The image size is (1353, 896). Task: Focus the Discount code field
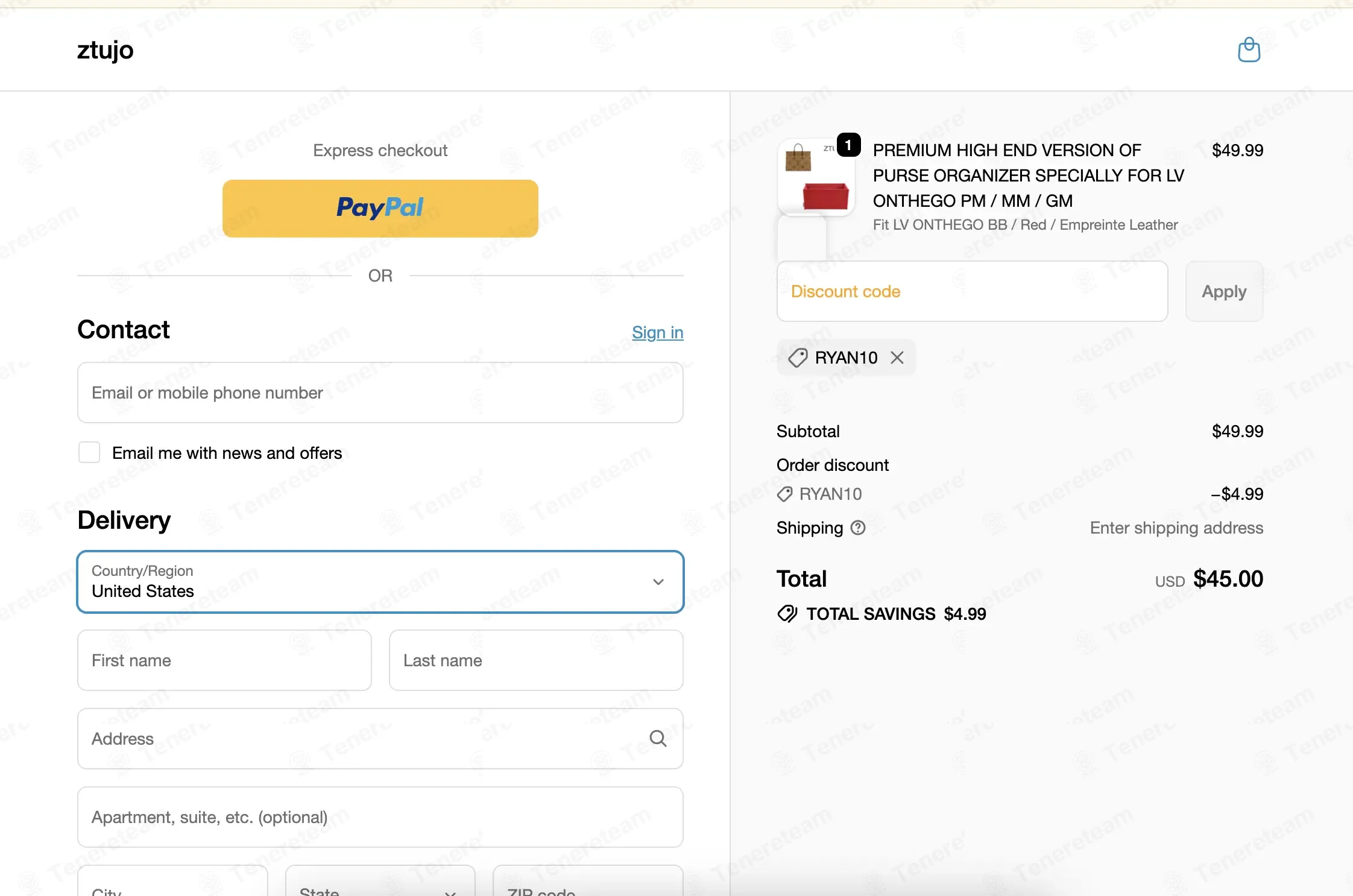pos(973,291)
